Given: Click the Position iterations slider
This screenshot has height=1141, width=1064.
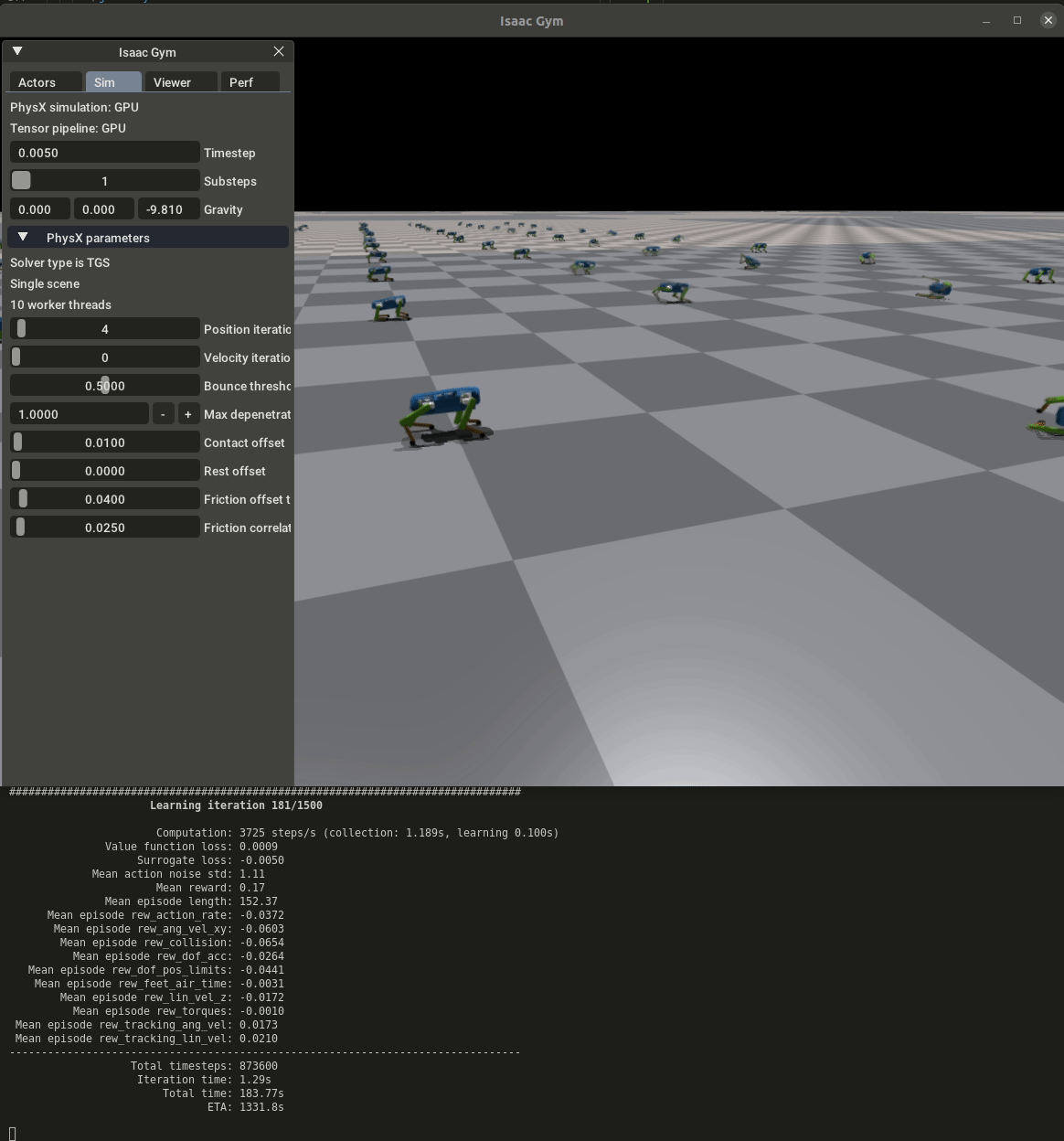Looking at the screenshot, I should (x=104, y=329).
